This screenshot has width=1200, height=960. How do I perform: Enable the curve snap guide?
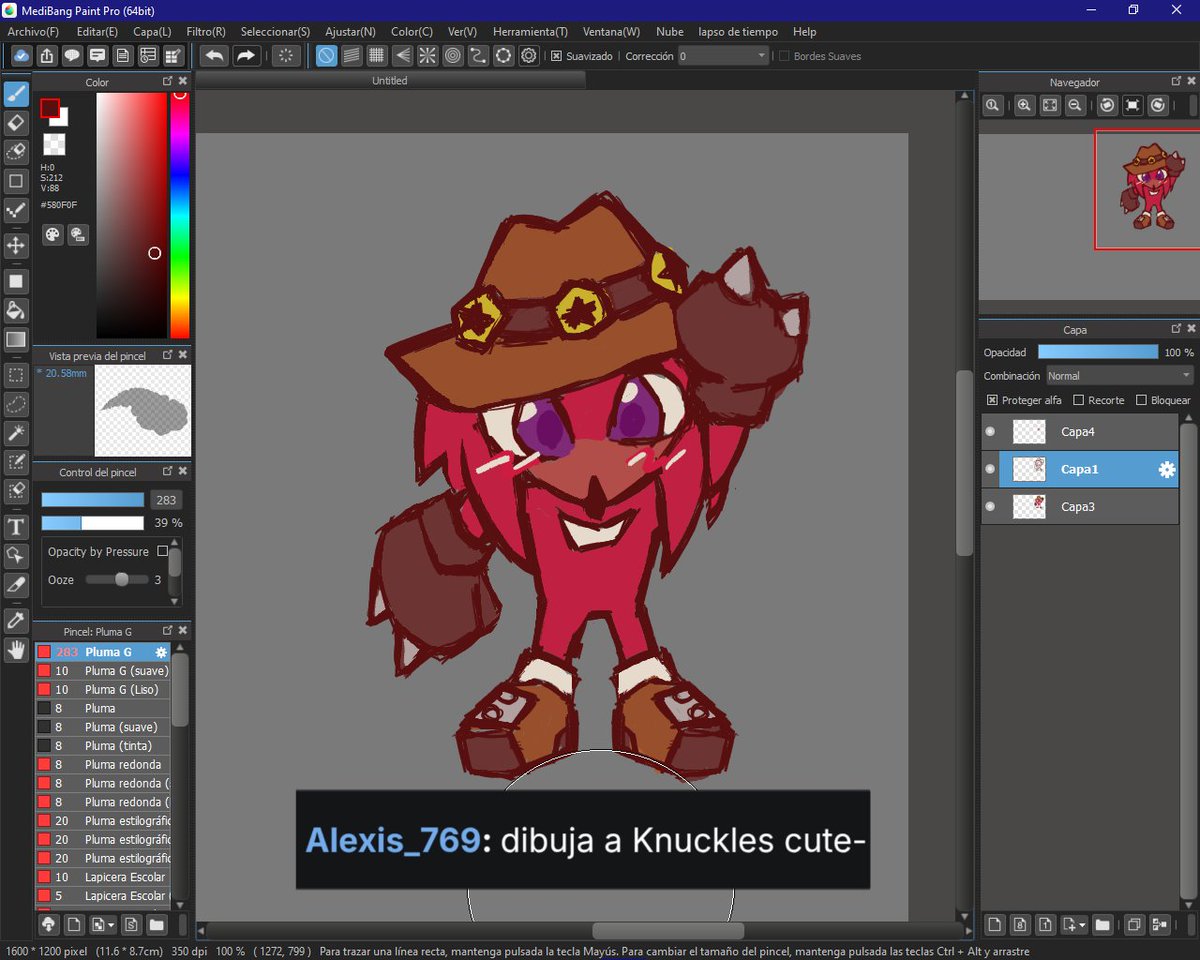(x=478, y=56)
